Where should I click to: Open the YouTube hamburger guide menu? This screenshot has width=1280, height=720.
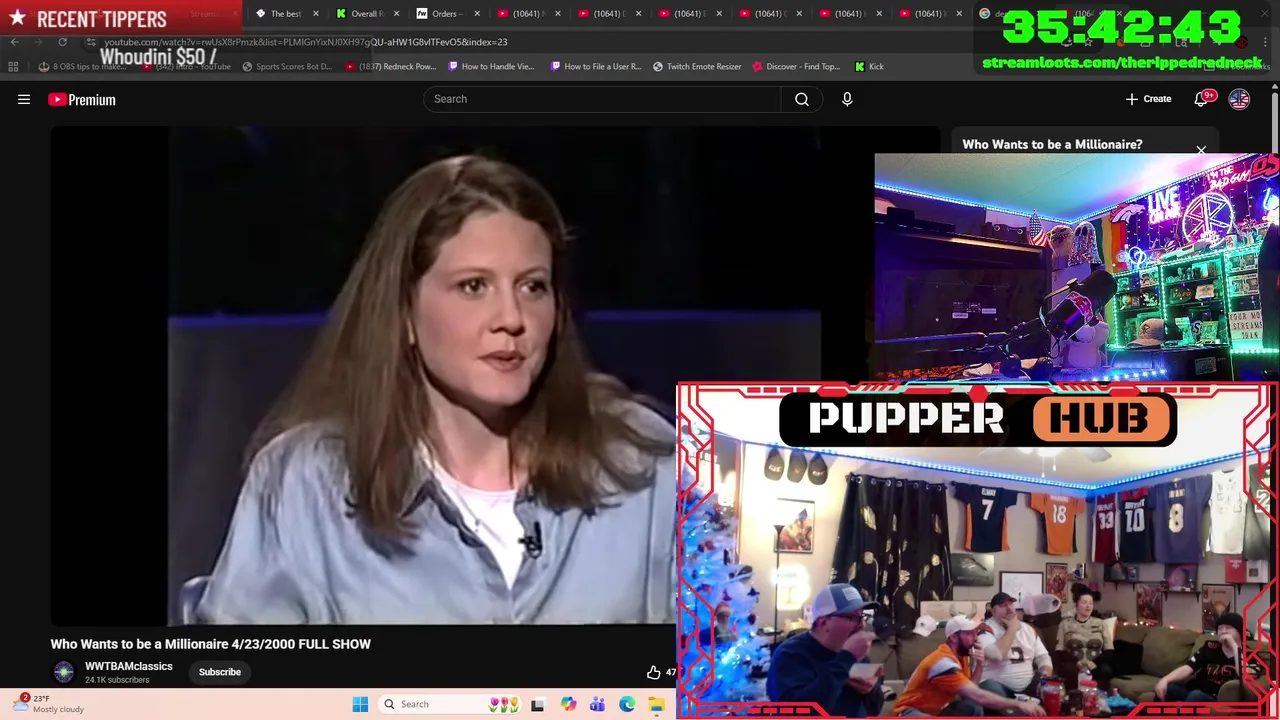[x=24, y=99]
